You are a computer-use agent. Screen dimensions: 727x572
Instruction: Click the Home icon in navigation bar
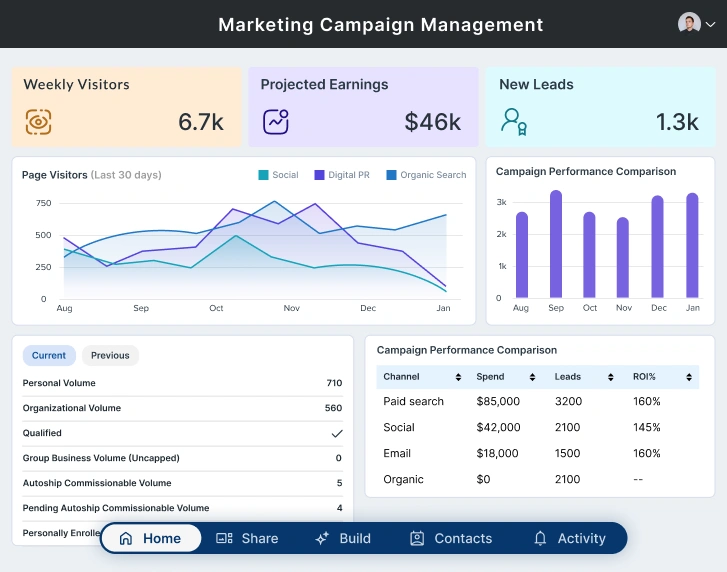[x=126, y=538]
